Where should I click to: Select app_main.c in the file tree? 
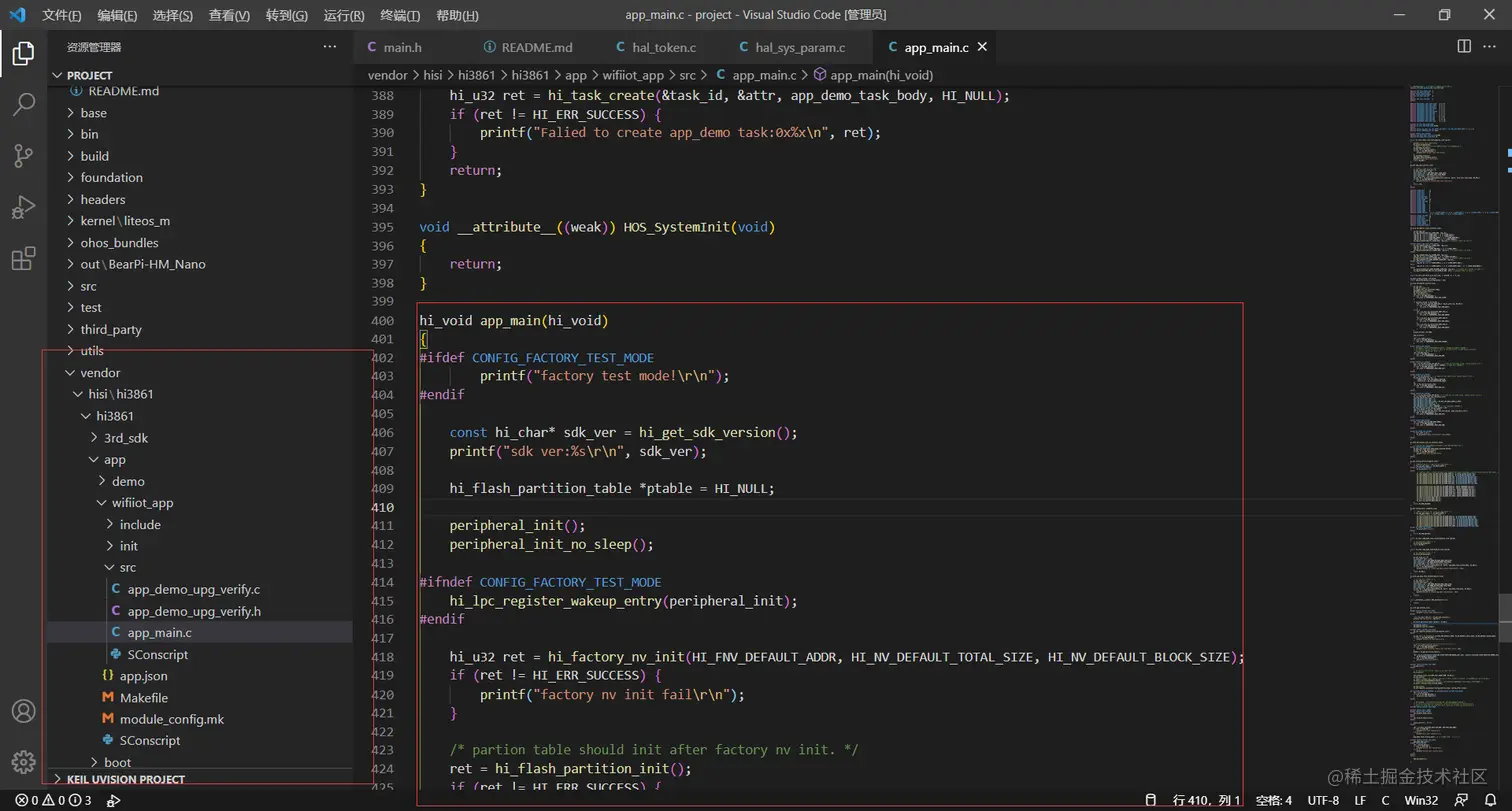tap(200, 632)
